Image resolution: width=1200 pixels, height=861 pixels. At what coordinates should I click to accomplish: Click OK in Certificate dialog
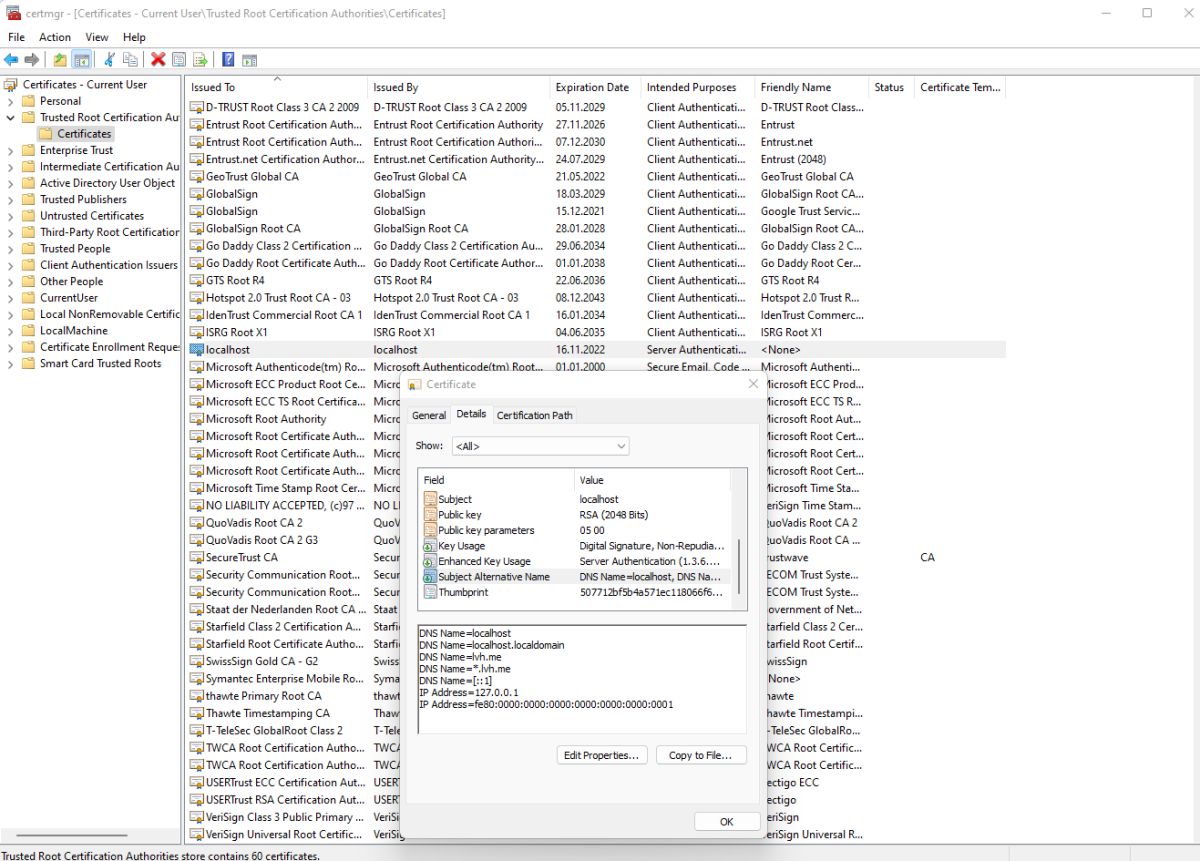[x=726, y=821]
